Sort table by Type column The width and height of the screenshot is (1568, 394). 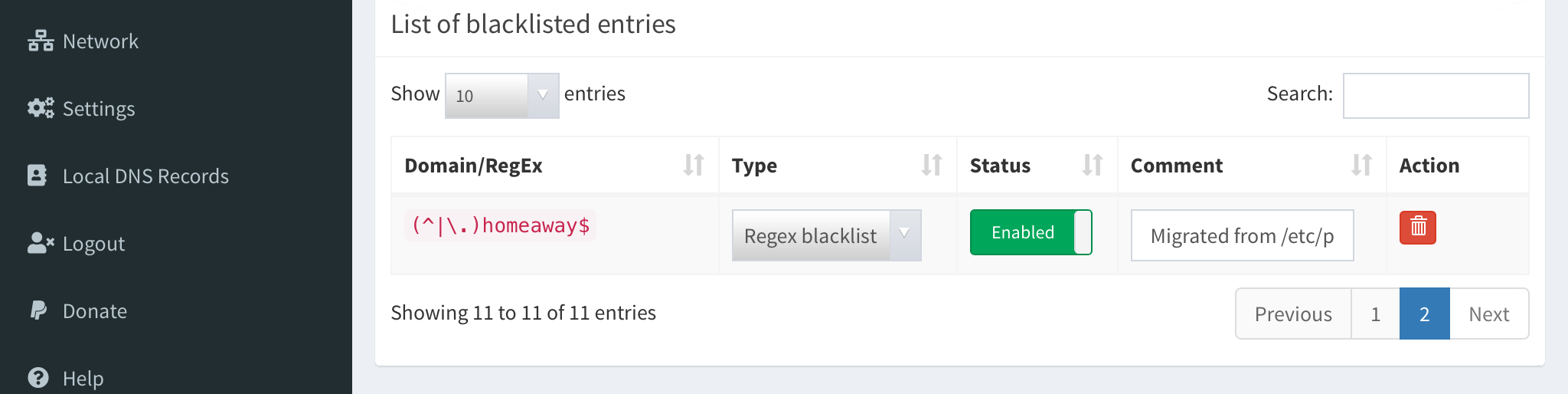pos(931,165)
